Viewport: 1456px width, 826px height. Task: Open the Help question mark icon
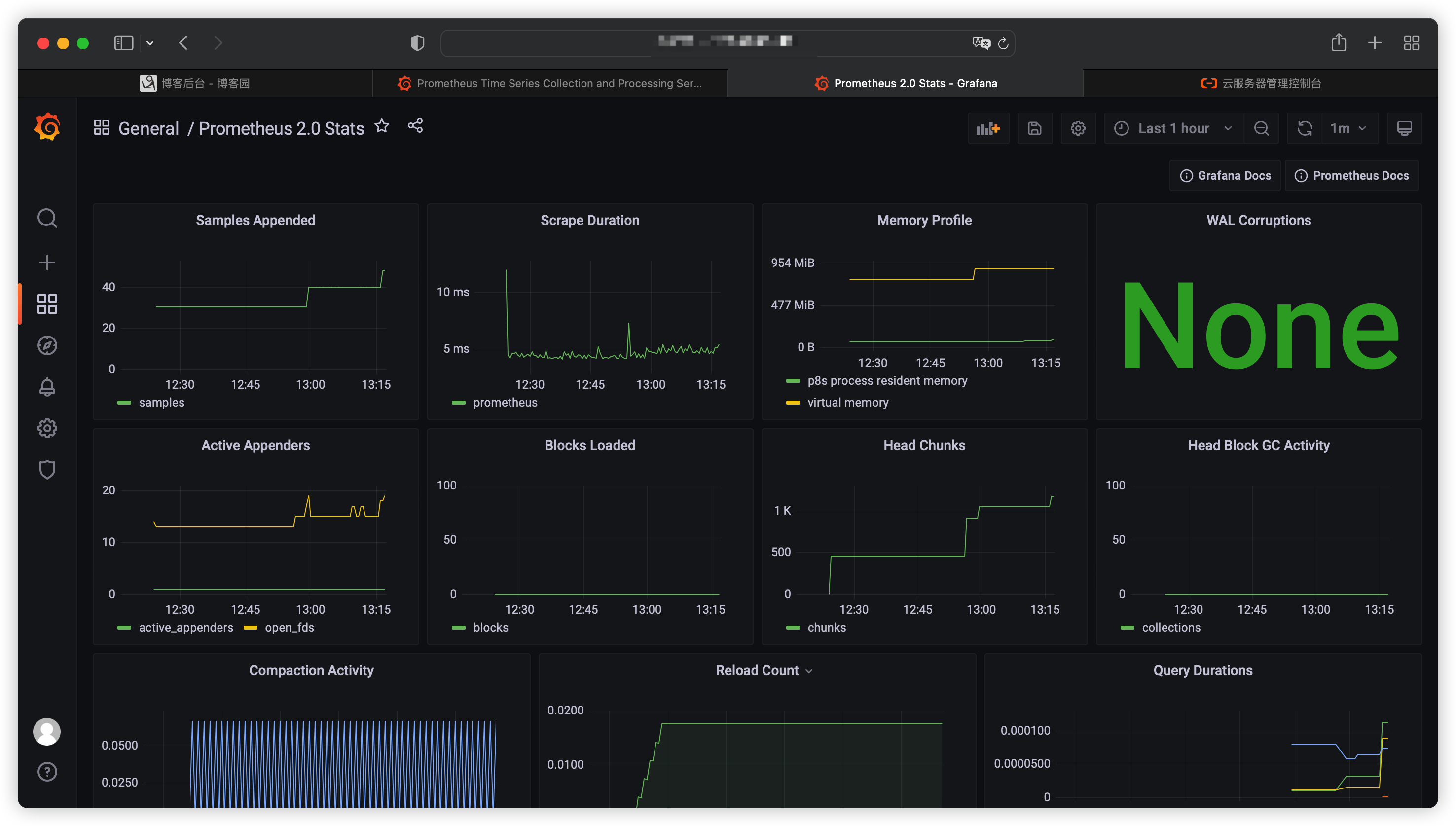[47, 772]
